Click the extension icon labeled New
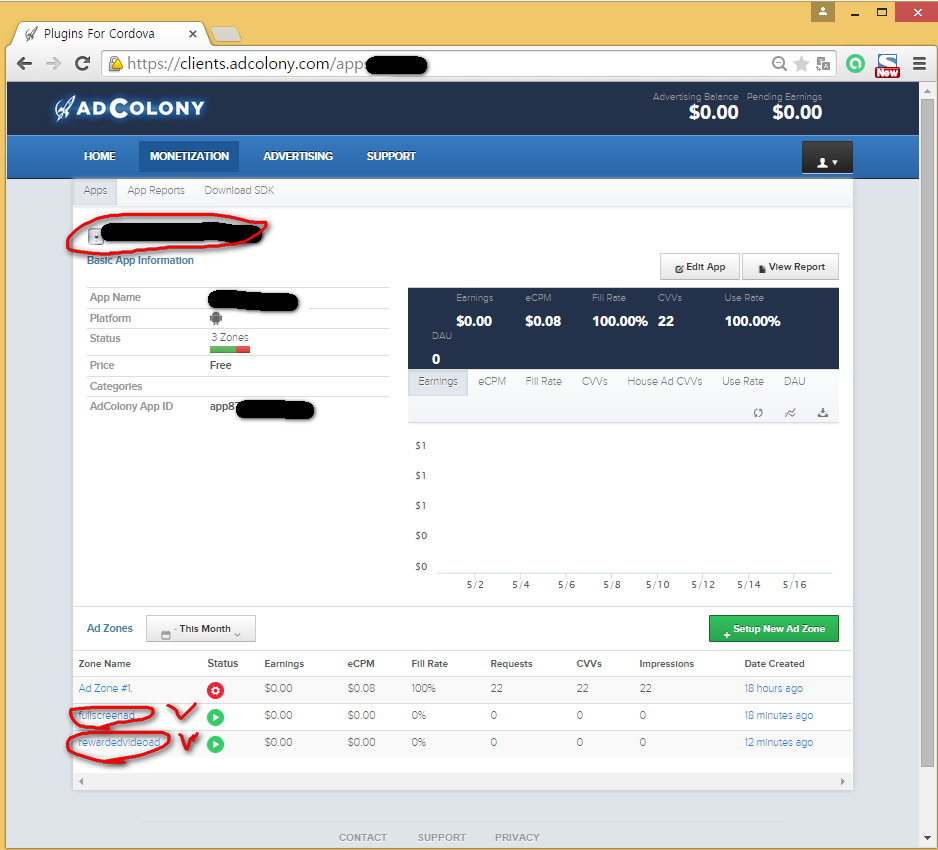This screenshot has width=938, height=850. click(x=887, y=65)
